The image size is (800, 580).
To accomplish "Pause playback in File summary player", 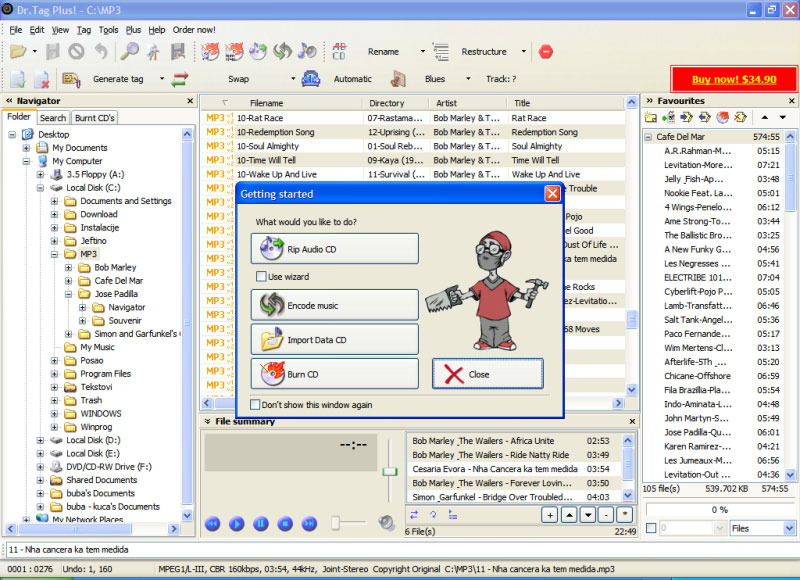I will point(261,523).
